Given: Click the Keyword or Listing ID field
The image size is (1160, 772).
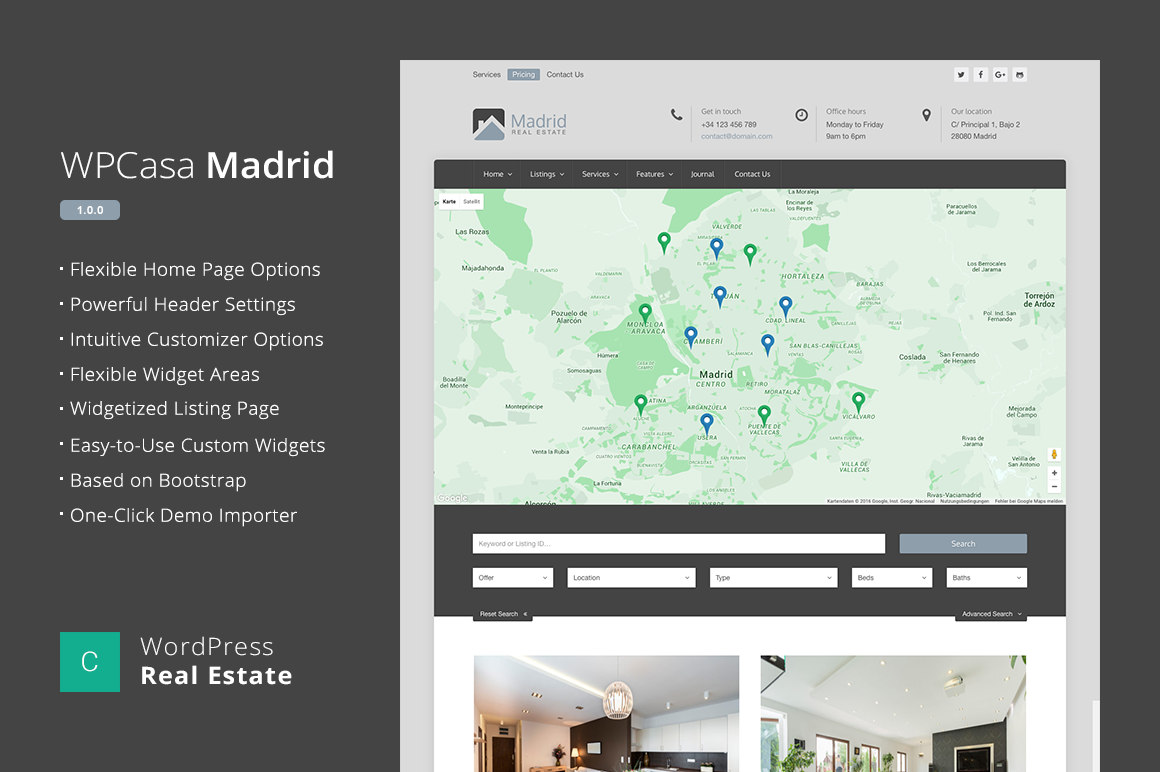Looking at the screenshot, I should tap(678, 544).
